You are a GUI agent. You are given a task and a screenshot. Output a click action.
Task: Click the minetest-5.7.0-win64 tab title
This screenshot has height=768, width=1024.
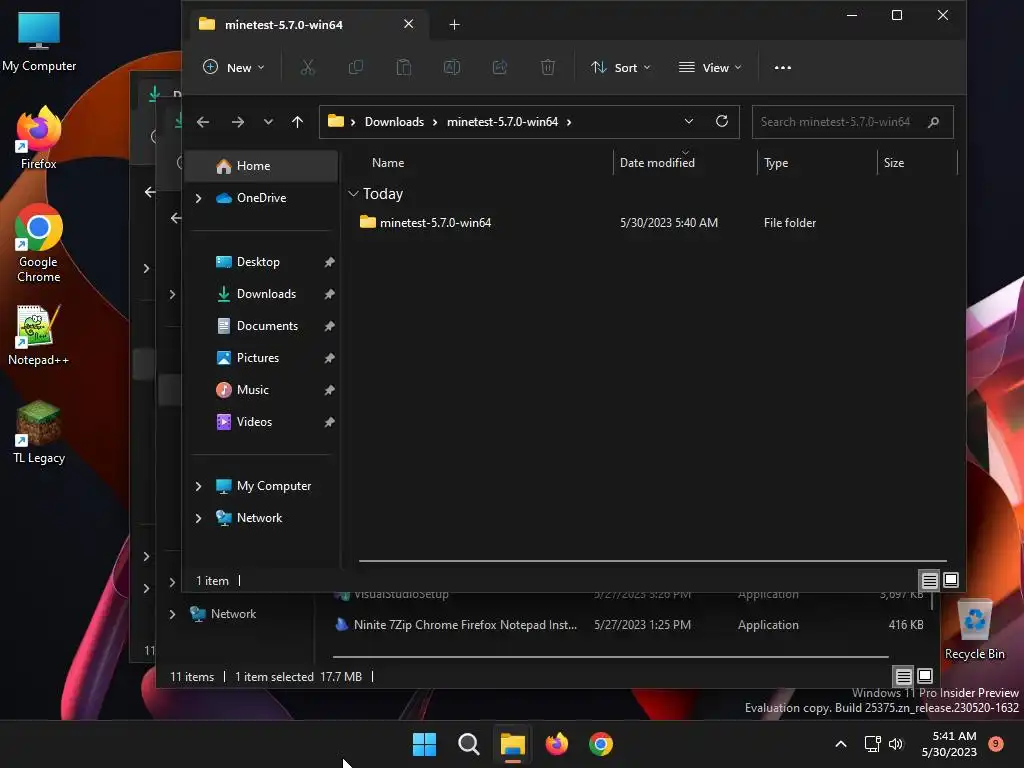[x=283, y=25]
